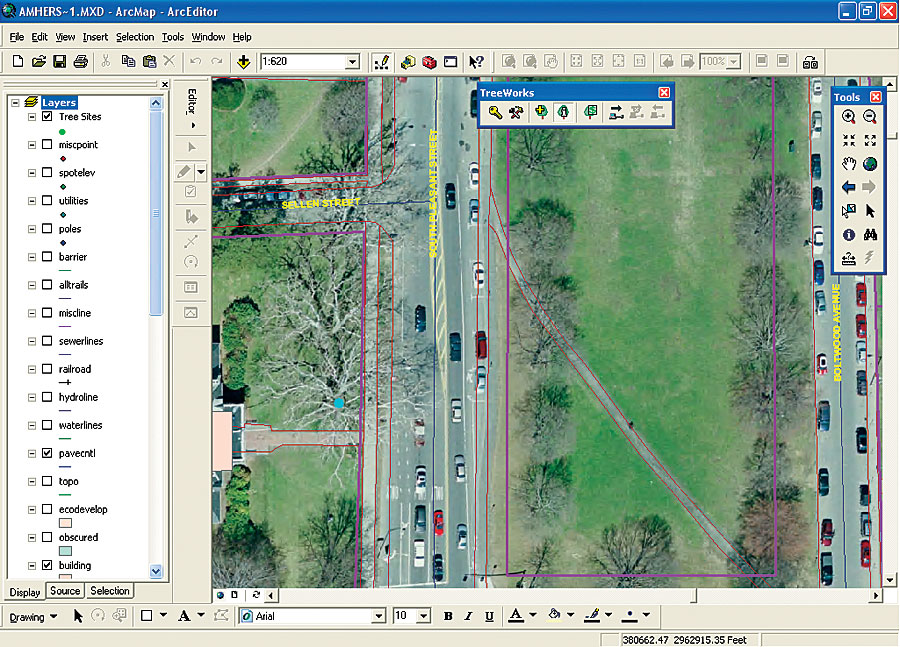This screenshot has height=647, width=900.
Task: Open the Drawing menu button
Action: point(32,616)
